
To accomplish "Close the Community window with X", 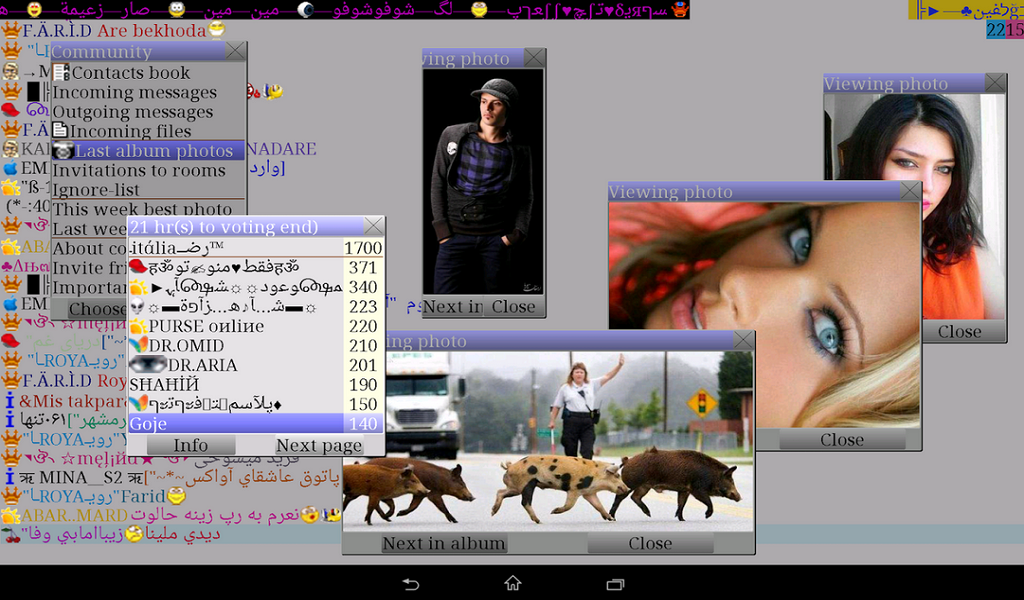I will pyautogui.click(x=236, y=51).
